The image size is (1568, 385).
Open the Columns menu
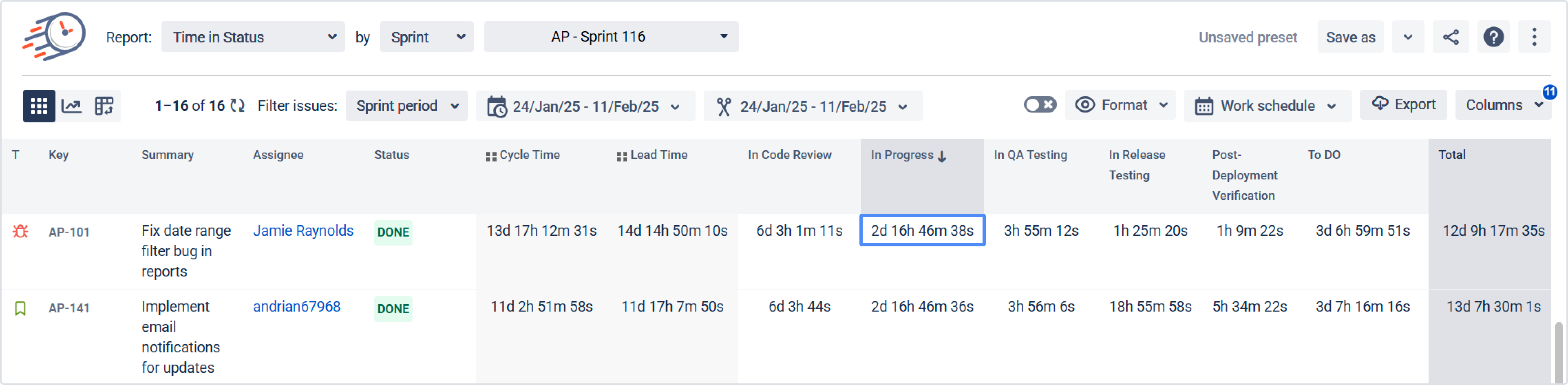[x=1502, y=105]
